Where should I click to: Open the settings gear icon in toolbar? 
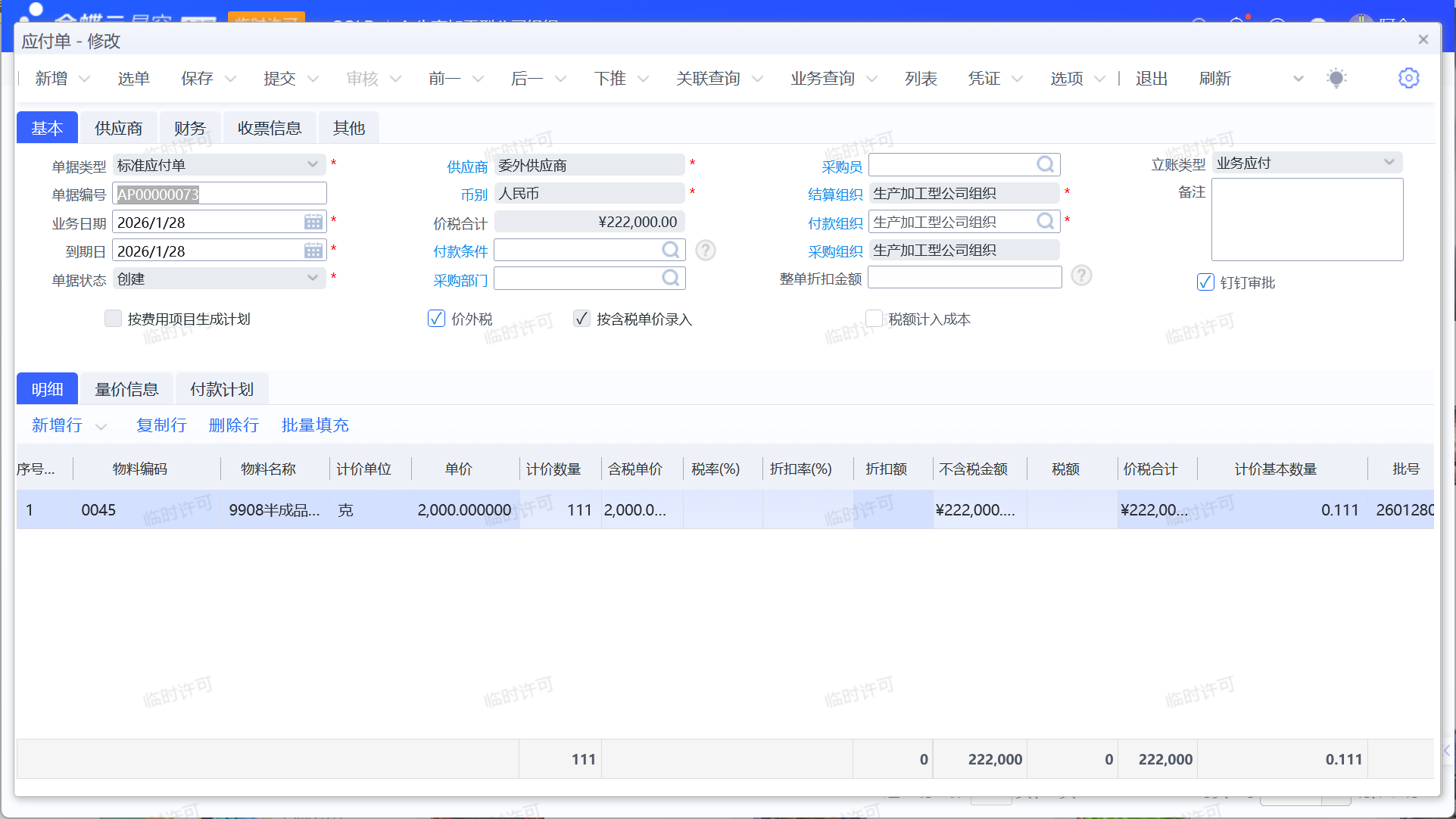point(1408,78)
